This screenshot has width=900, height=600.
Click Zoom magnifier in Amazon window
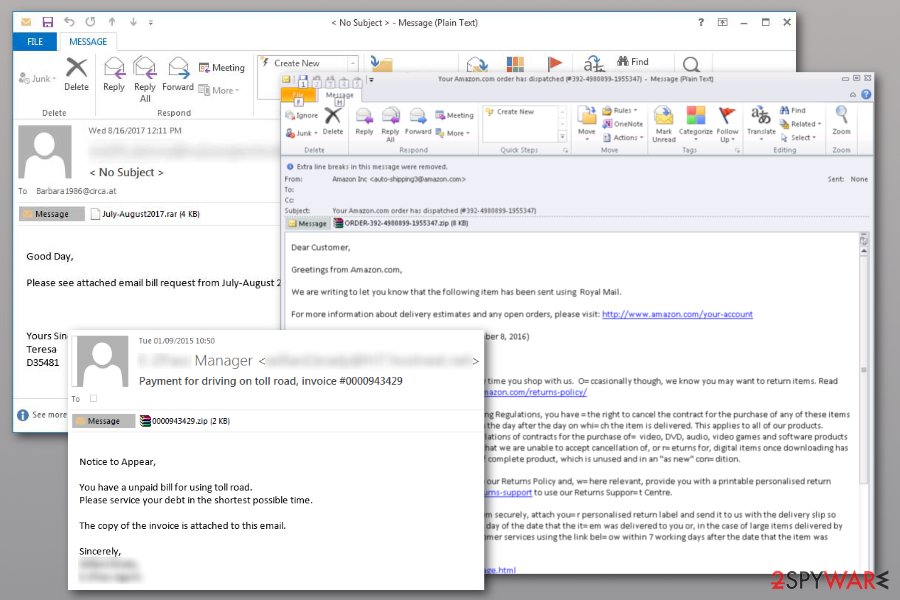(x=841, y=121)
